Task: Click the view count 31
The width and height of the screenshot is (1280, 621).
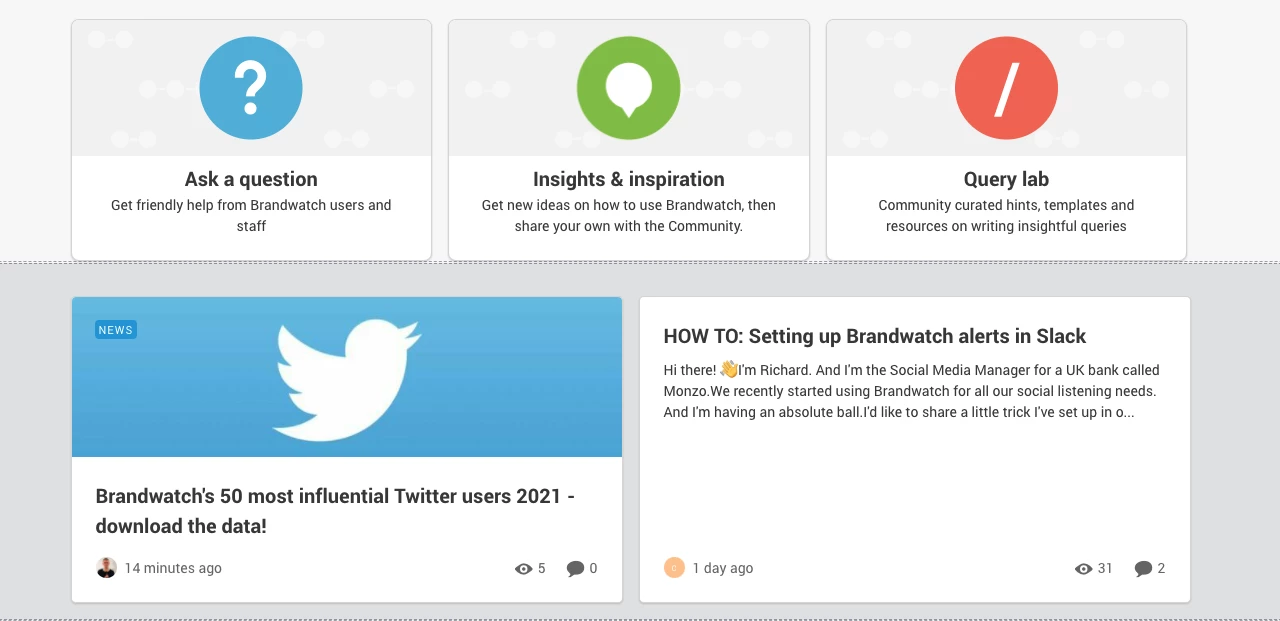Action: point(1105,568)
